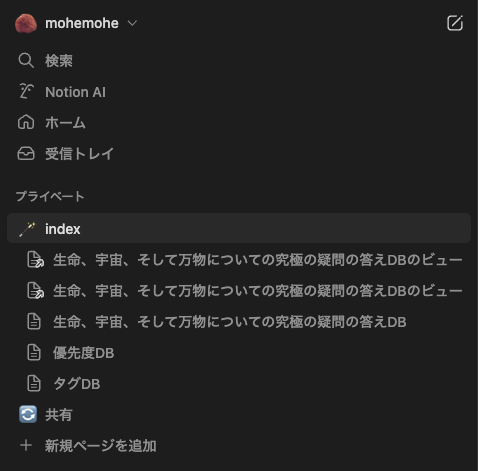Select the index page
The image size is (478, 471).
tap(239, 228)
